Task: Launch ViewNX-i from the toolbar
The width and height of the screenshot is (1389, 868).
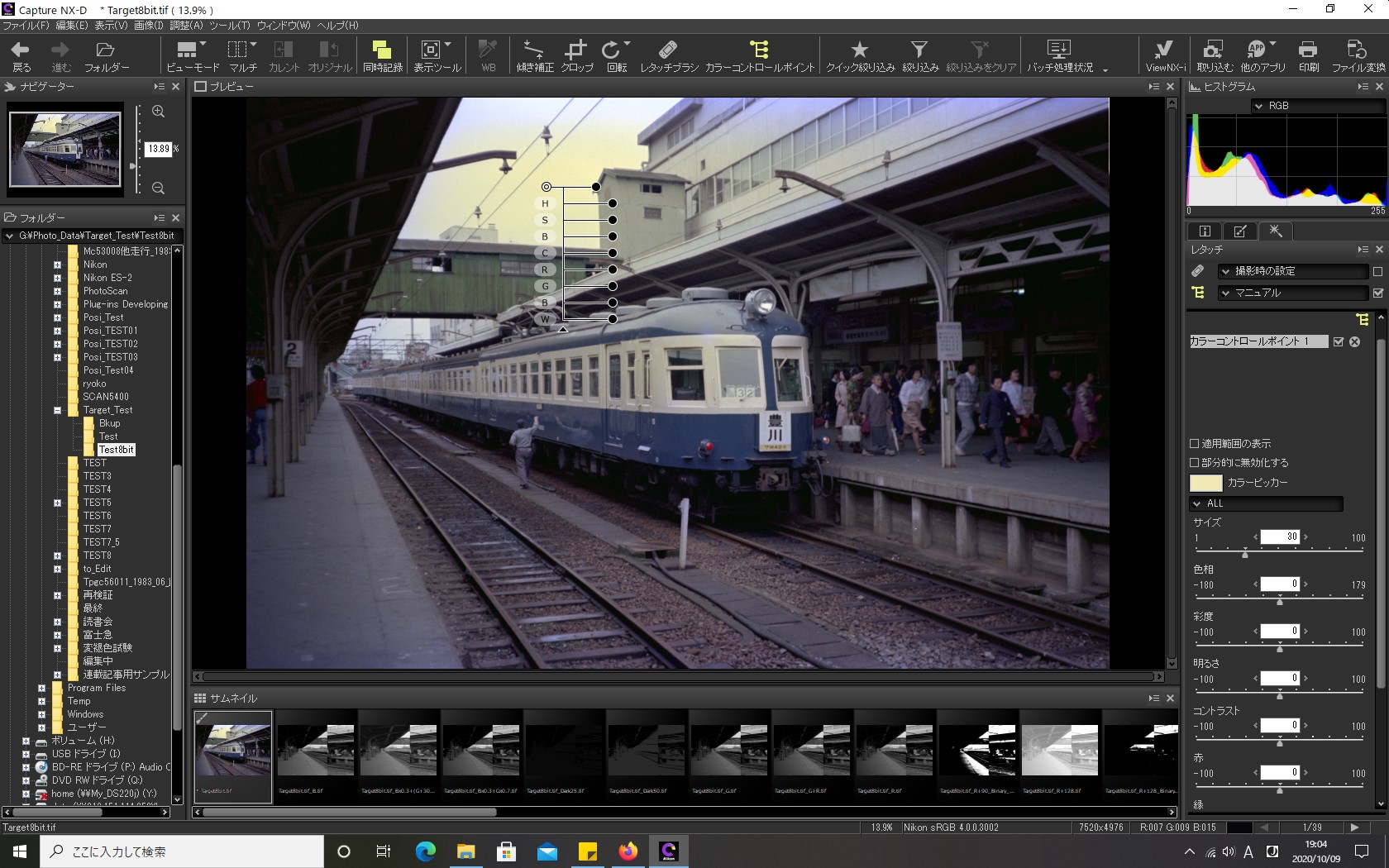Action: (x=1164, y=50)
